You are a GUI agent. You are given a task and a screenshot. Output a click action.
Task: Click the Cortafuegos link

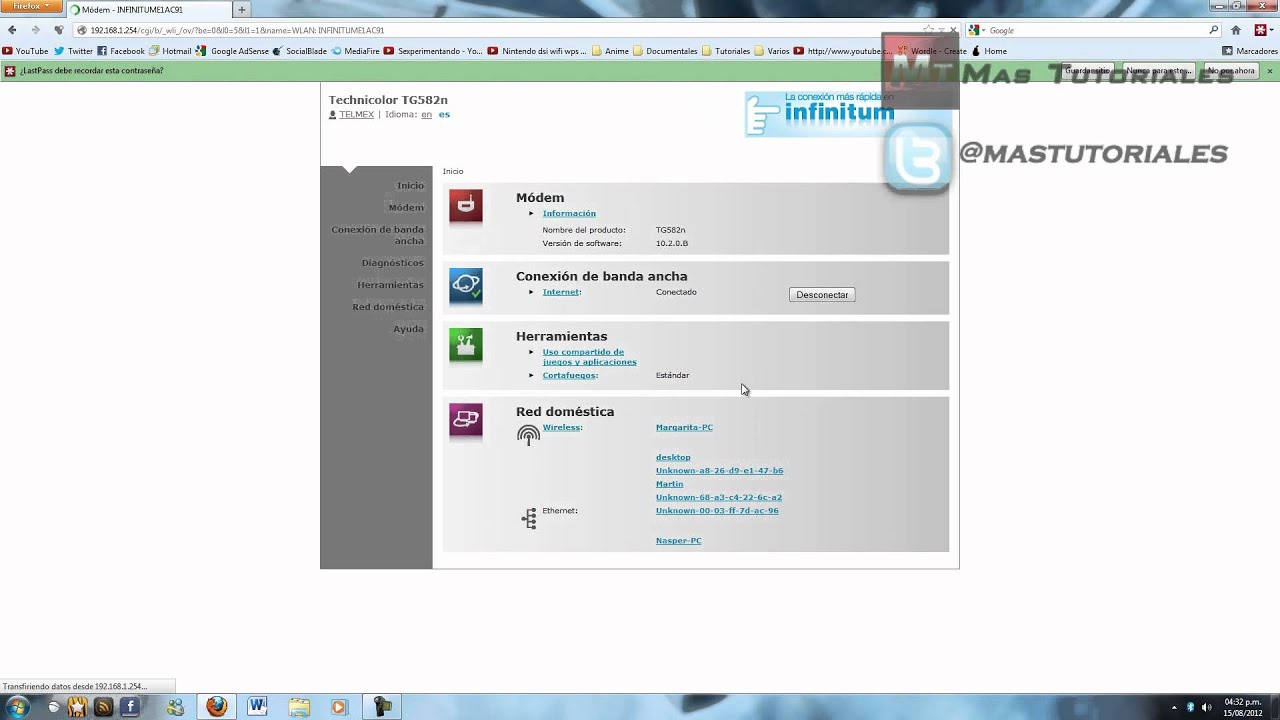click(569, 375)
